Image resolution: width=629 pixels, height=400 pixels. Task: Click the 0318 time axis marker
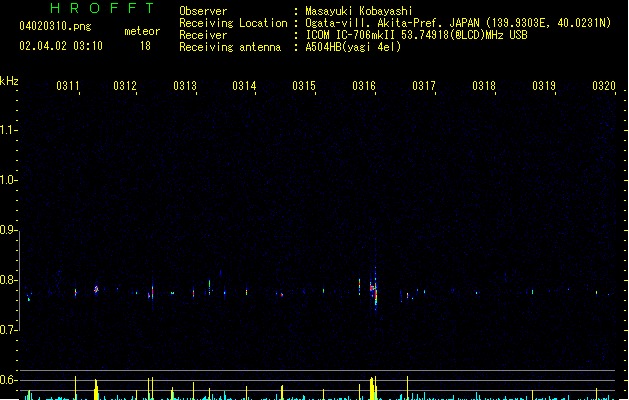point(484,86)
